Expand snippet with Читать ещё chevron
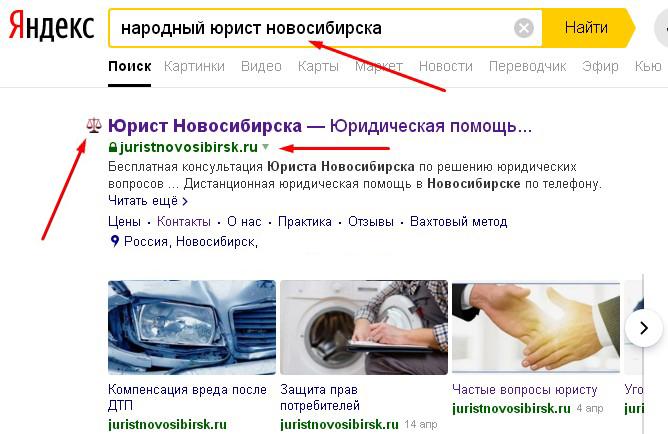Image resolution: width=668 pixels, height=434 pixels. pos(185,201)
